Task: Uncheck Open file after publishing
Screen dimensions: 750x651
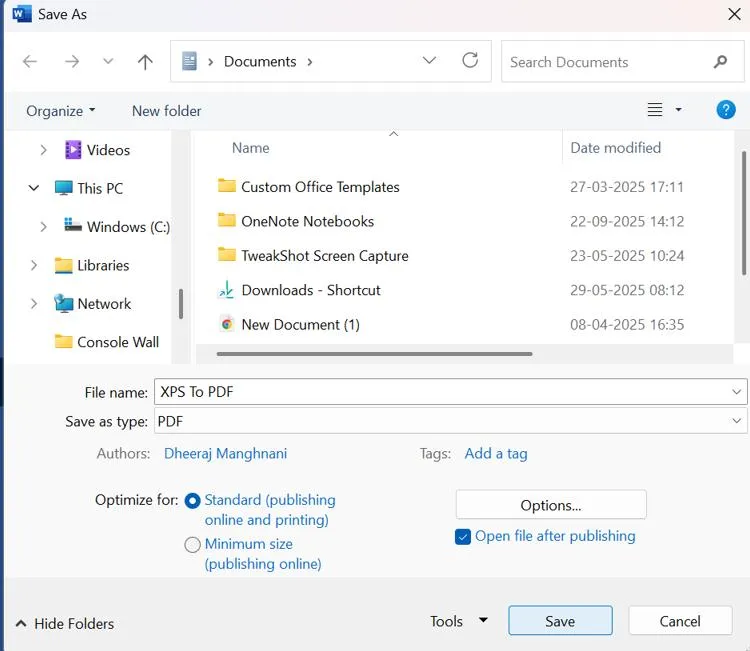Action: [463, 537]
